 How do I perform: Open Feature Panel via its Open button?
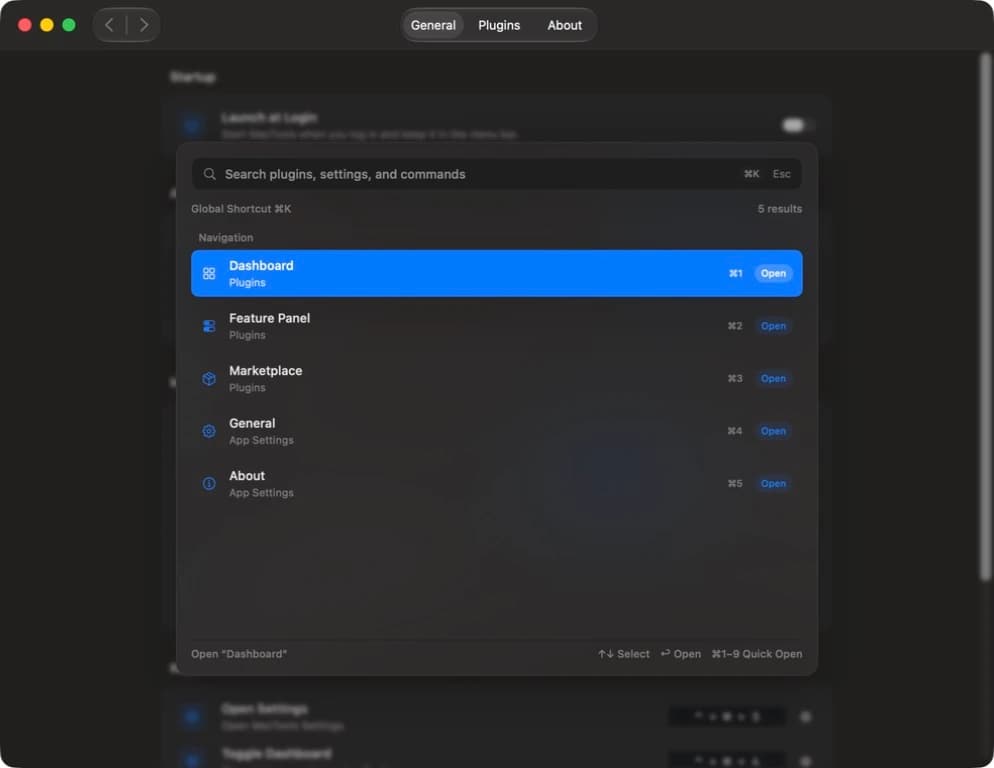click(773, 326)
